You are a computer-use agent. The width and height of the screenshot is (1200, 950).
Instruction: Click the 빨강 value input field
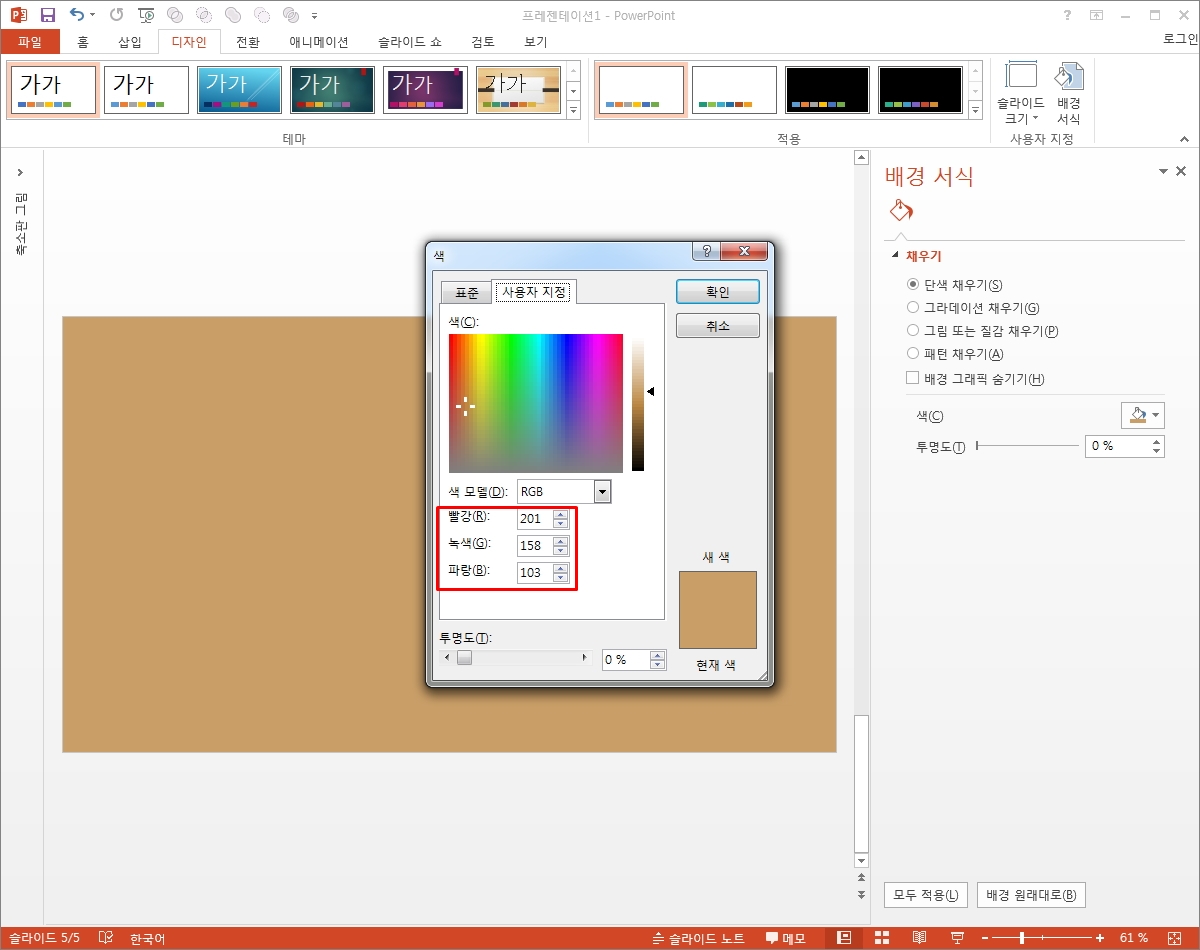coord(534,519)
